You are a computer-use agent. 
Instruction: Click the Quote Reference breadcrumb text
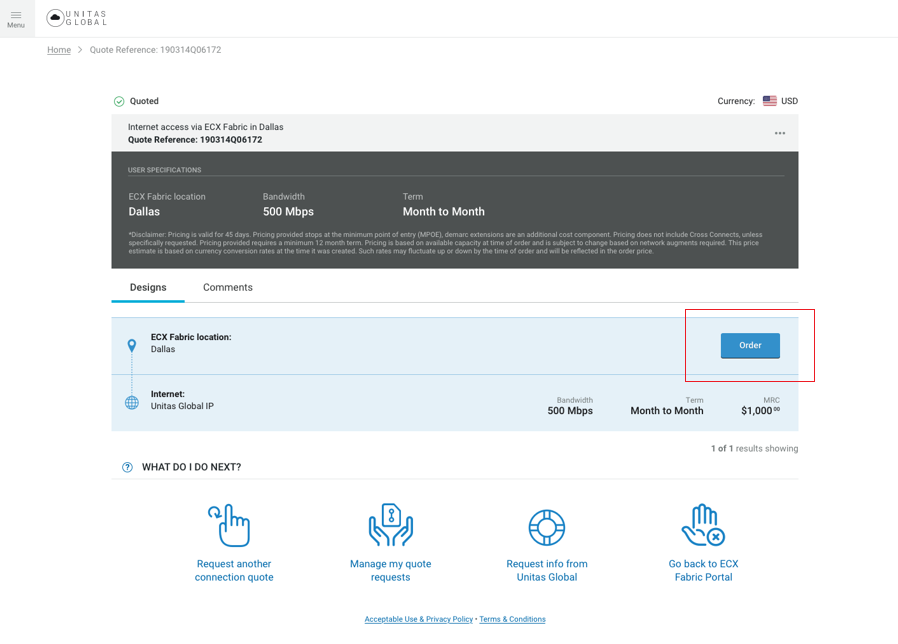click(155, 50)
